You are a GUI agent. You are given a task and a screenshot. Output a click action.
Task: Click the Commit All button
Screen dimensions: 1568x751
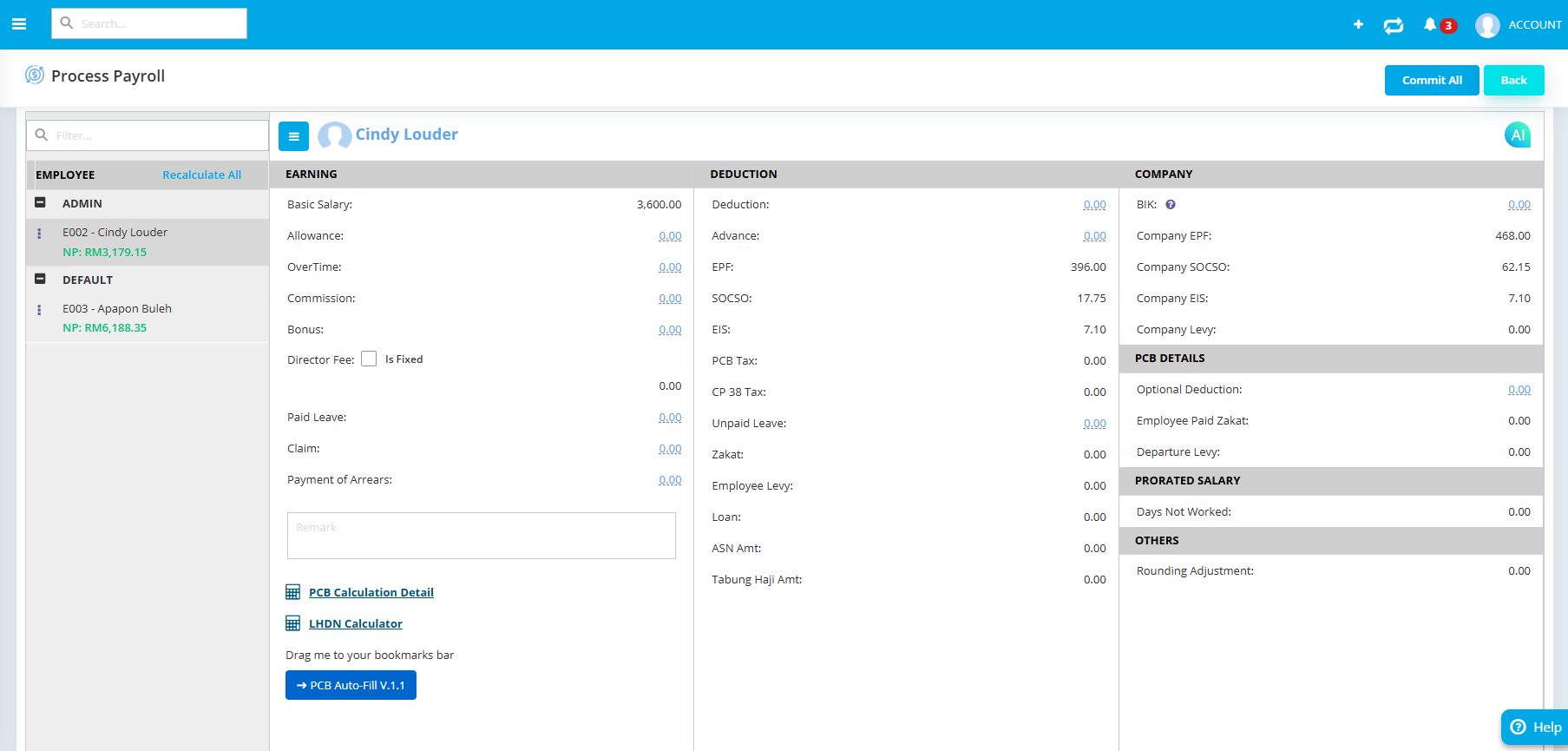coord(1431,80)
